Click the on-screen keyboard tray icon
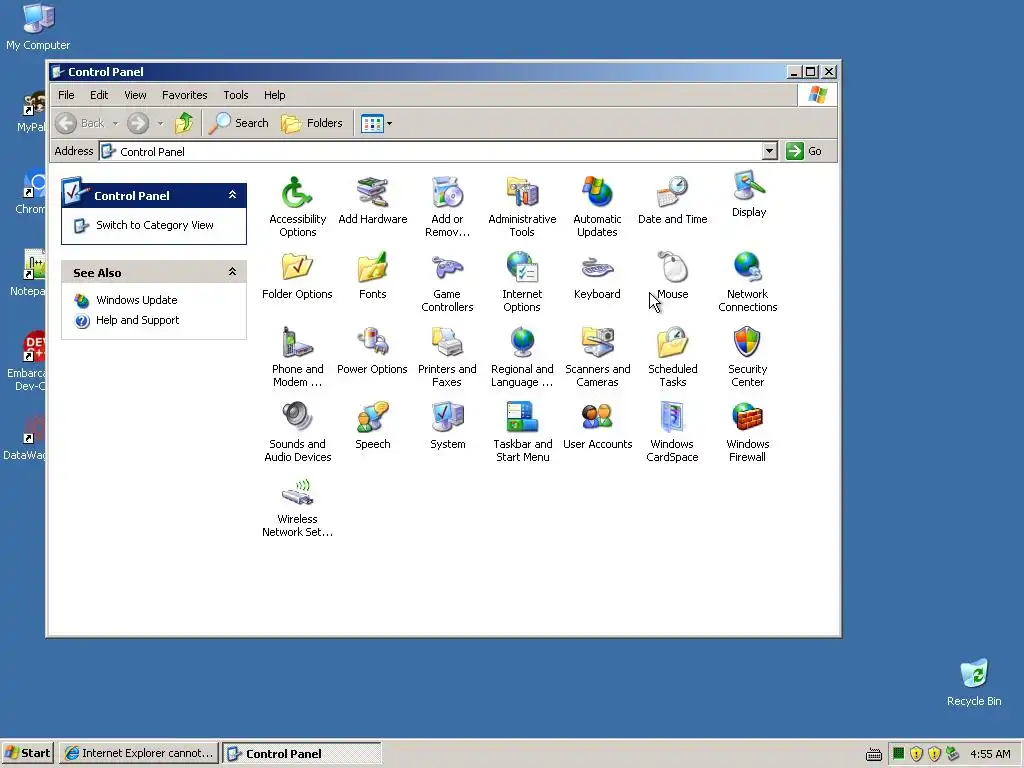This screenshot has width=1024, height=768. click(874, 754)
